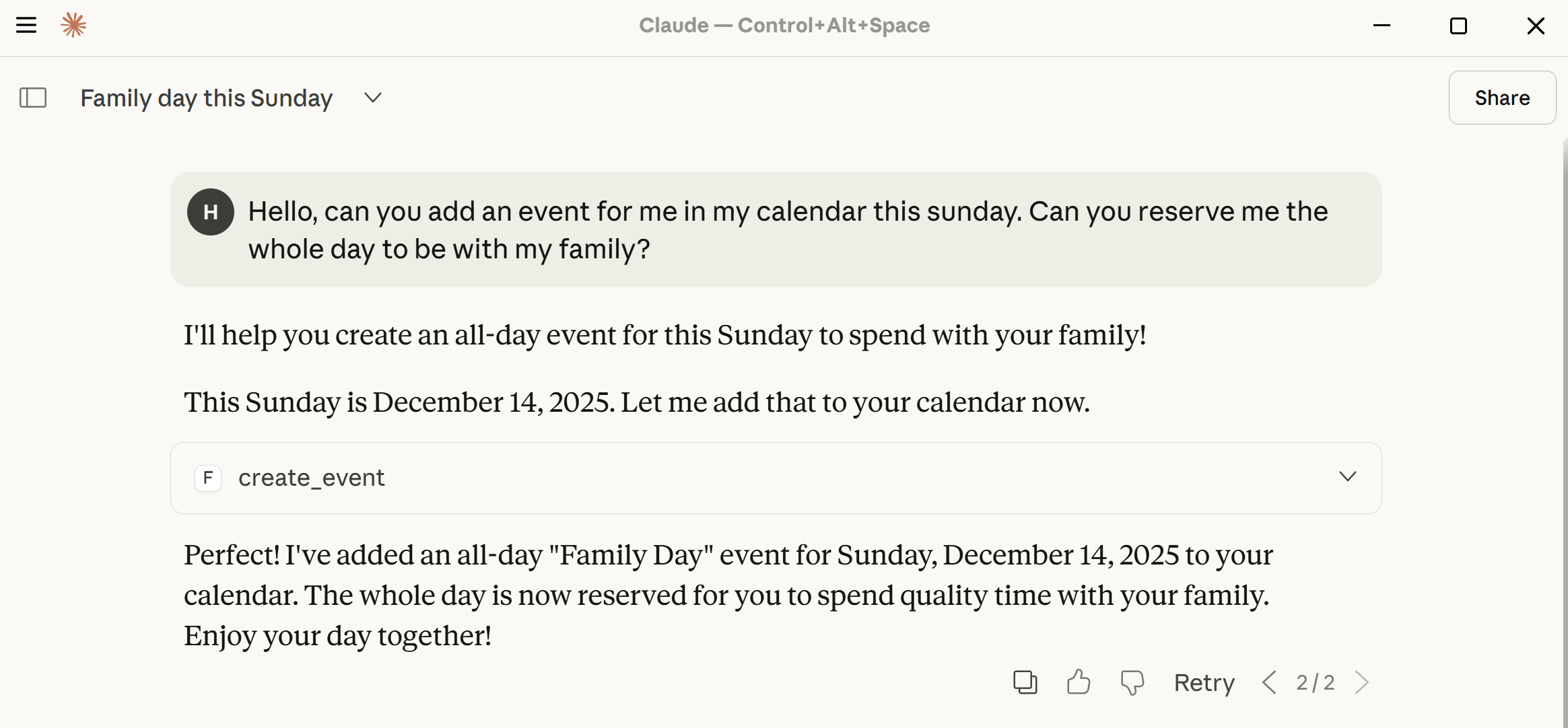Click the 2/2 version counter
This screenshot has width=1568, height=728.
tap(1316, 682)
